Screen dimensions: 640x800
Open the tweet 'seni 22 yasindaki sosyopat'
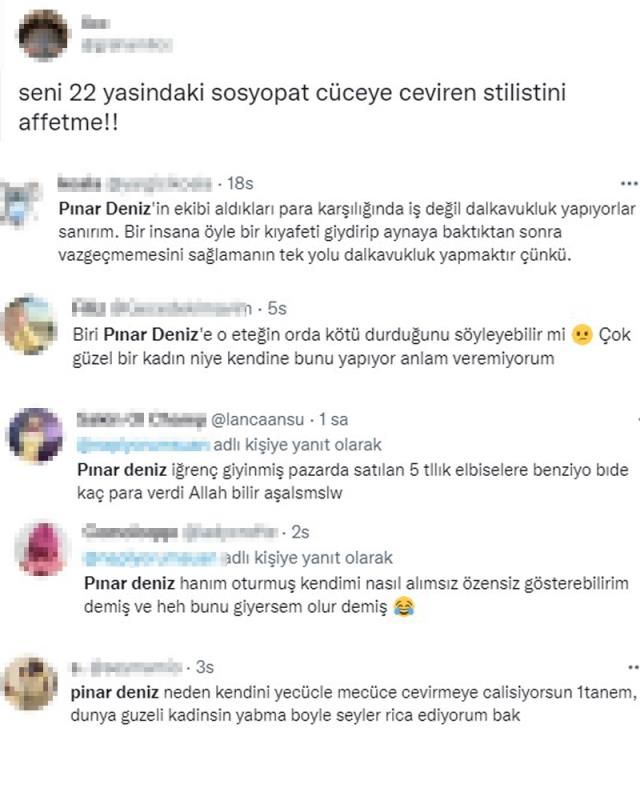pos(292,107)
